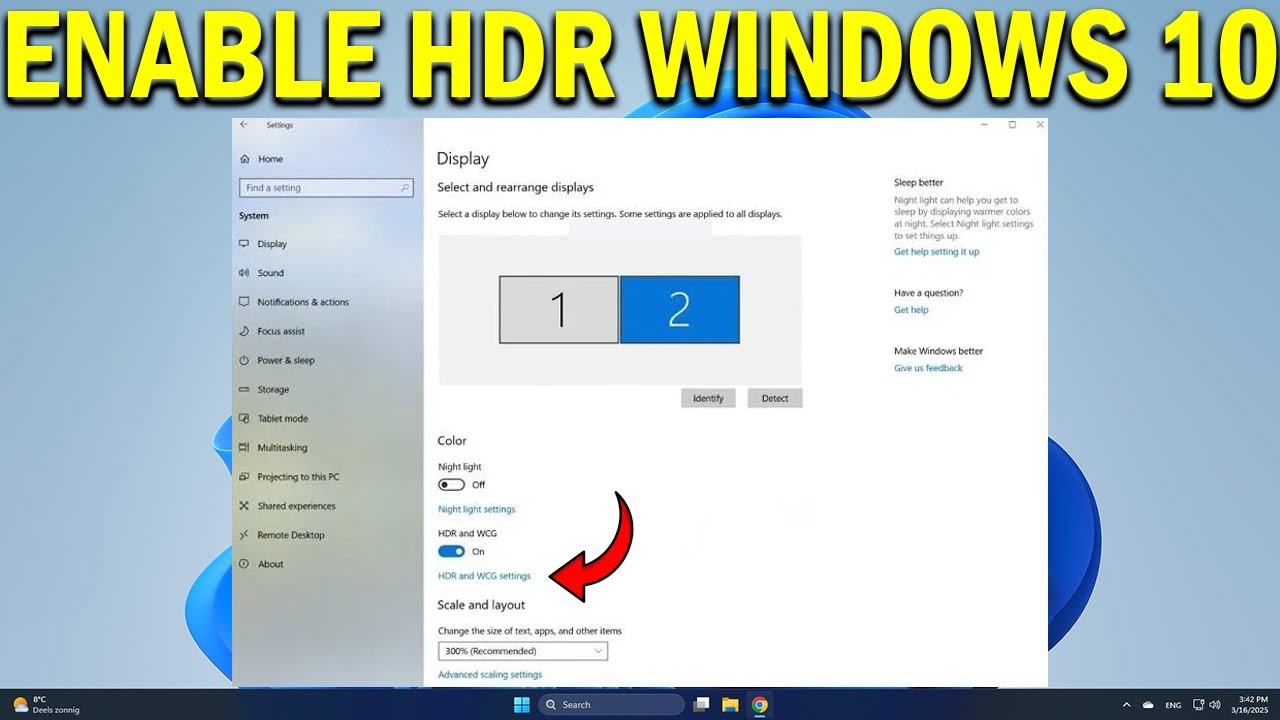Open the 300% (Recommended) scale dropdown
This screenshot has height=720, width=1280.
(523, 651)
